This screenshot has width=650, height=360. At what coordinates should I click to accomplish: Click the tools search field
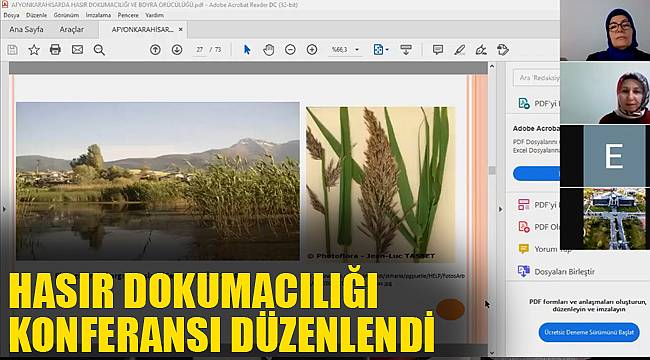(x=536, y=78)
